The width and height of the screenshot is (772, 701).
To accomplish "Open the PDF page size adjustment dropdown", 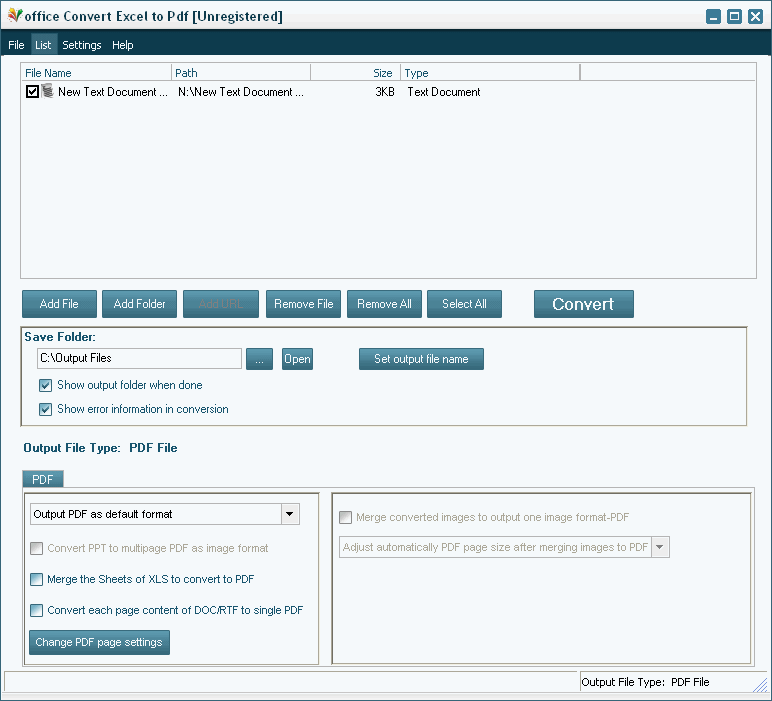I will click(x=659, y=547).
